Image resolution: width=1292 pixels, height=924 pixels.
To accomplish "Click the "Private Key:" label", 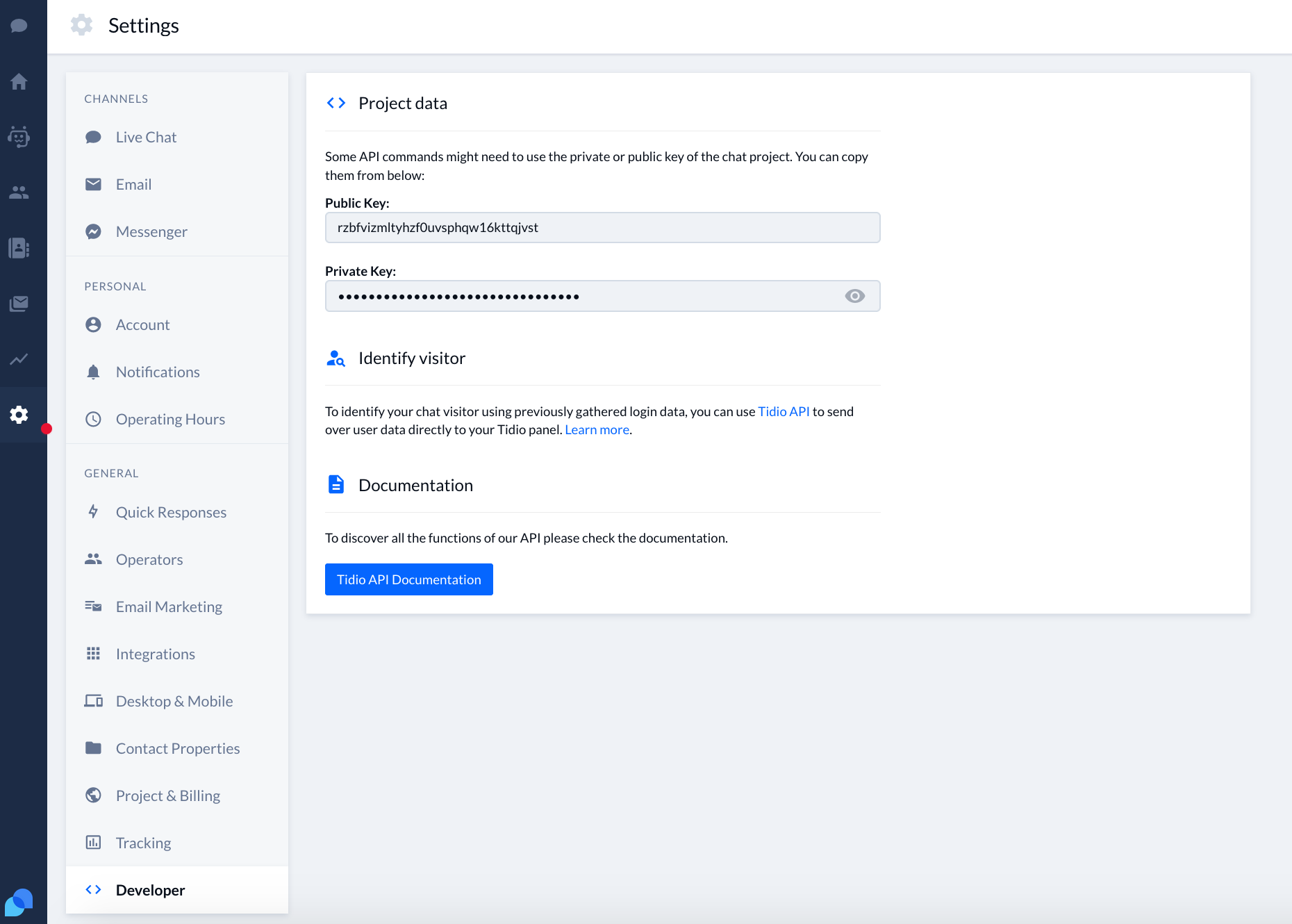I will tap(361, 271).
